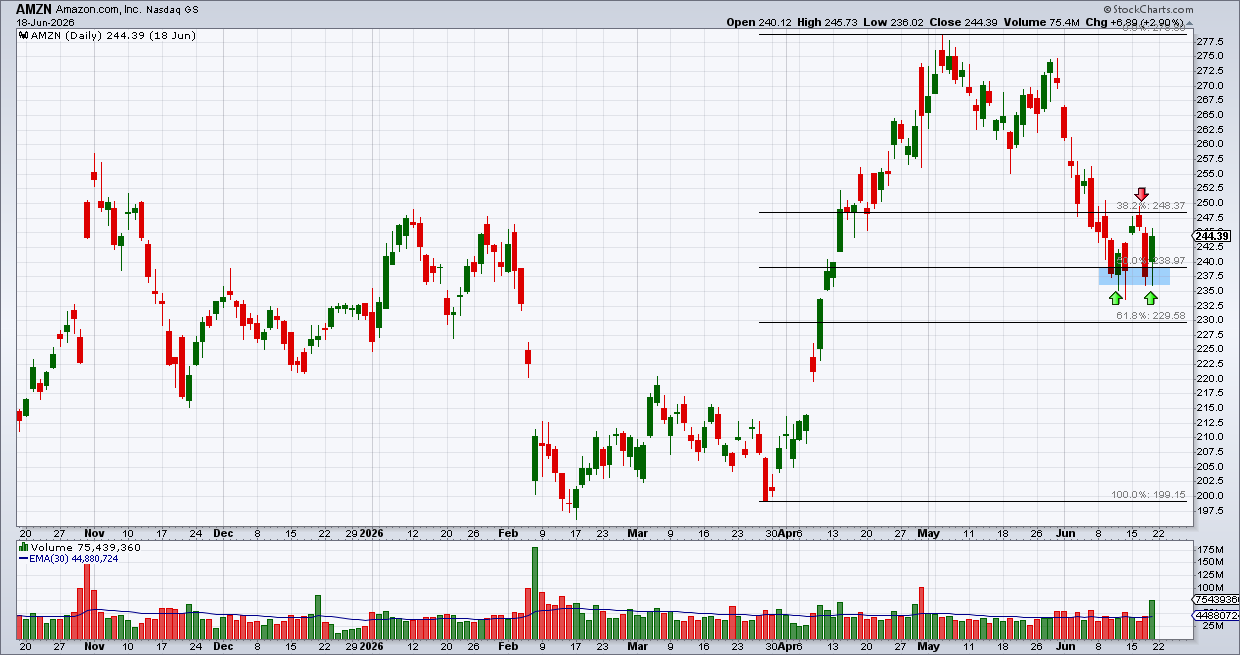Click the red down arrow above the 38.2% line
Image resolution: width=1240 pixels, height=655 pixels.
(1141, 193)
